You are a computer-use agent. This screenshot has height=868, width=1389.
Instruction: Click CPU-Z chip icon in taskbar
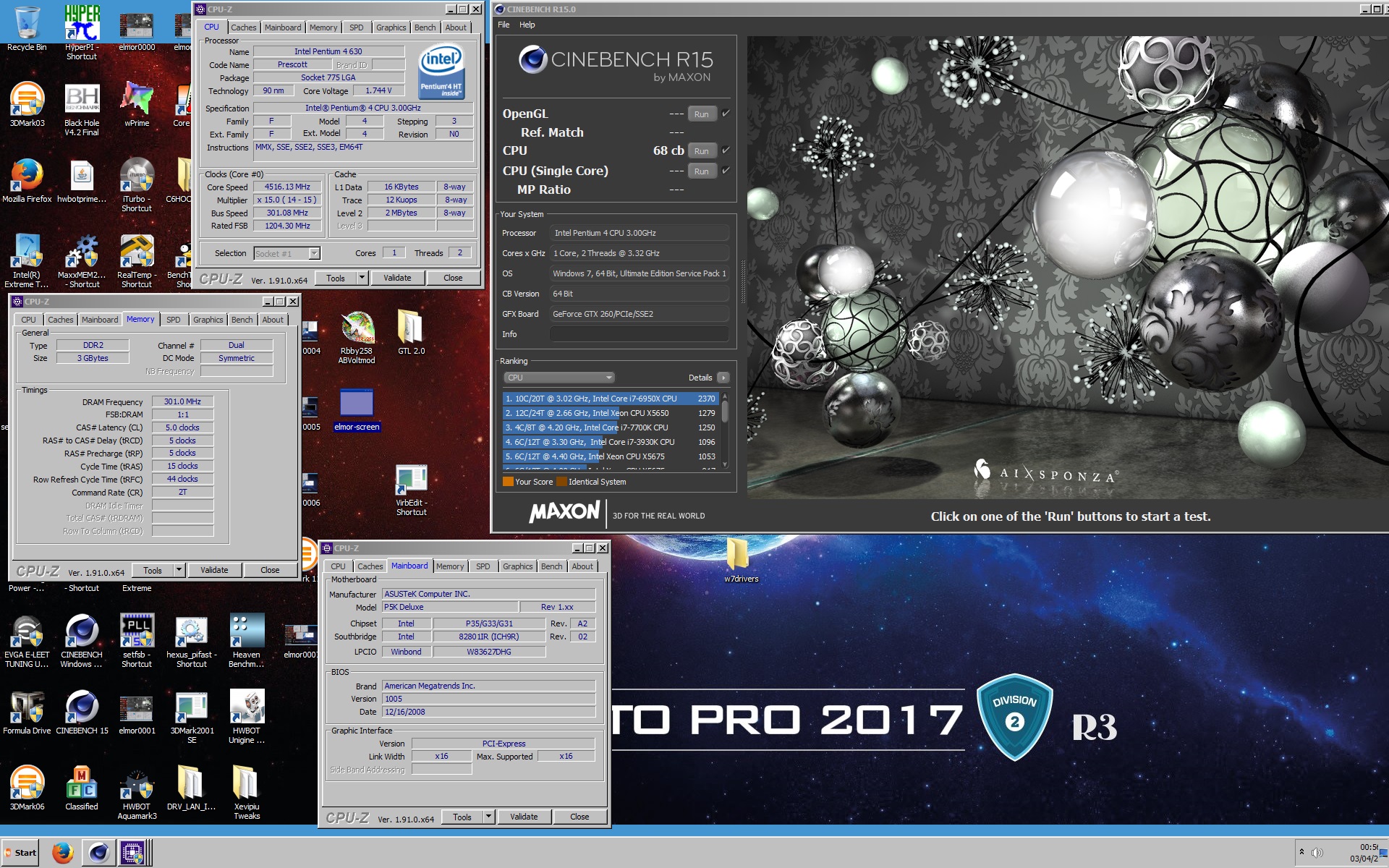click(133, 853)
